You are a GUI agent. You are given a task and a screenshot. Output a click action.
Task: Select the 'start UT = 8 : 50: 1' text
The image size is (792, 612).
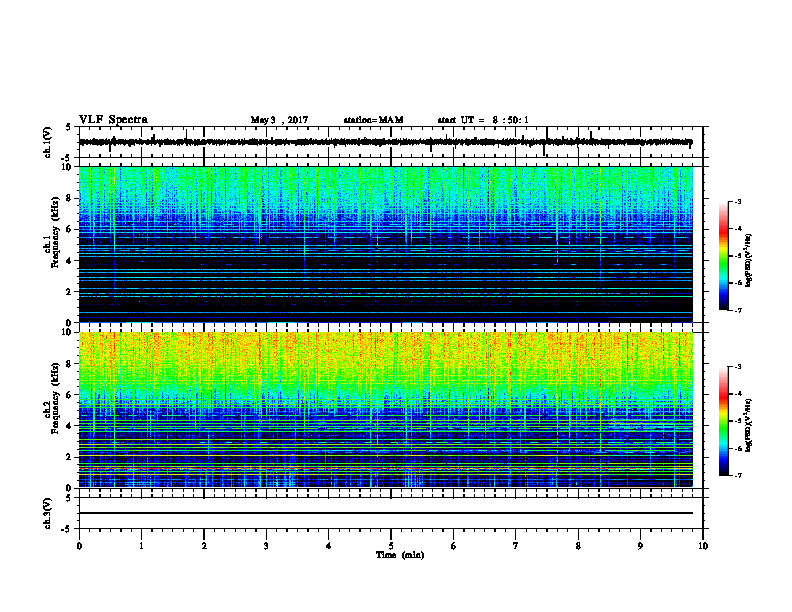click(x=483, y=120)
